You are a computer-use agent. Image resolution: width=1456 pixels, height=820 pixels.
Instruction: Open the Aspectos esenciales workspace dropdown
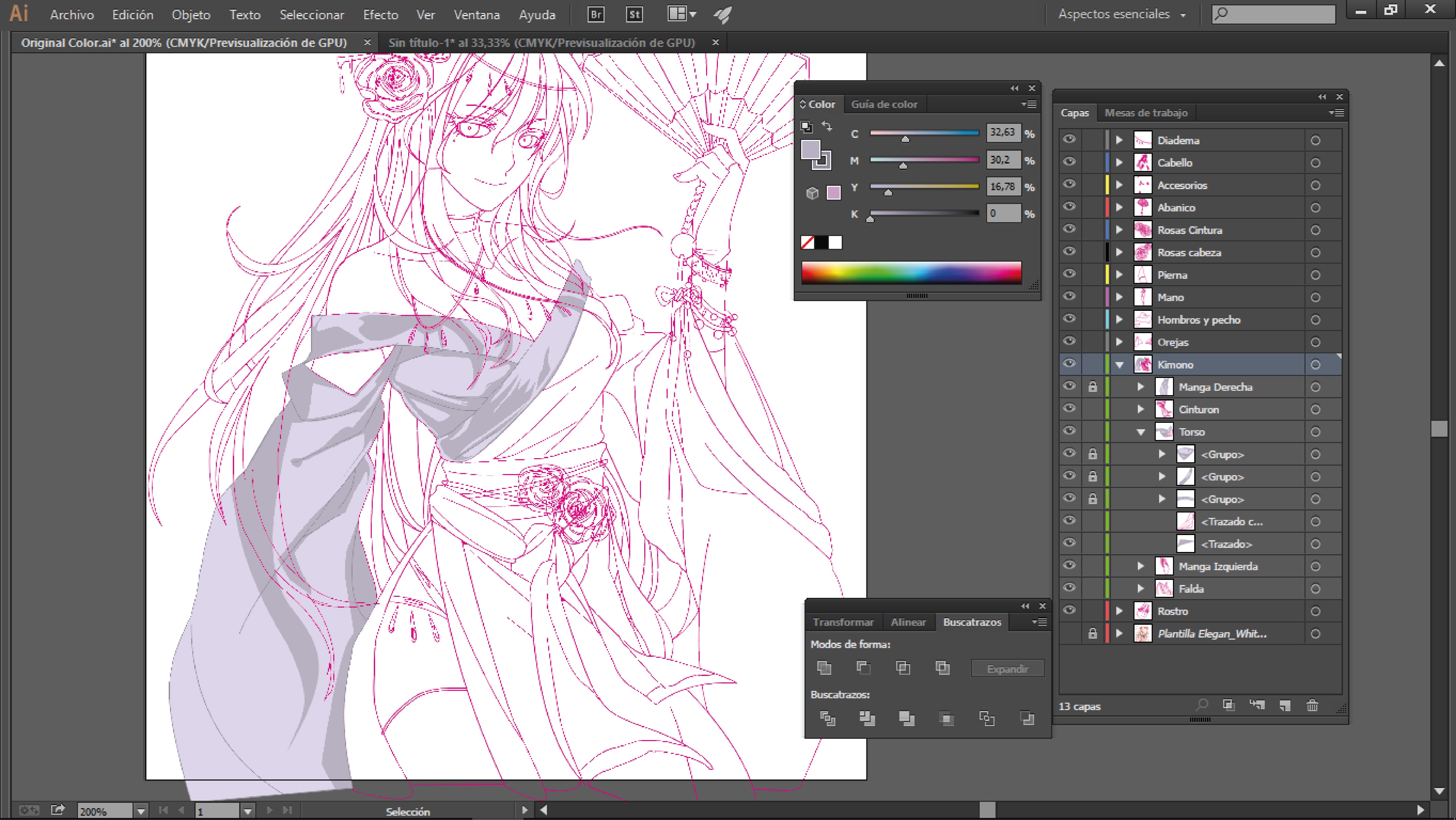click(x=1122, y=14)
